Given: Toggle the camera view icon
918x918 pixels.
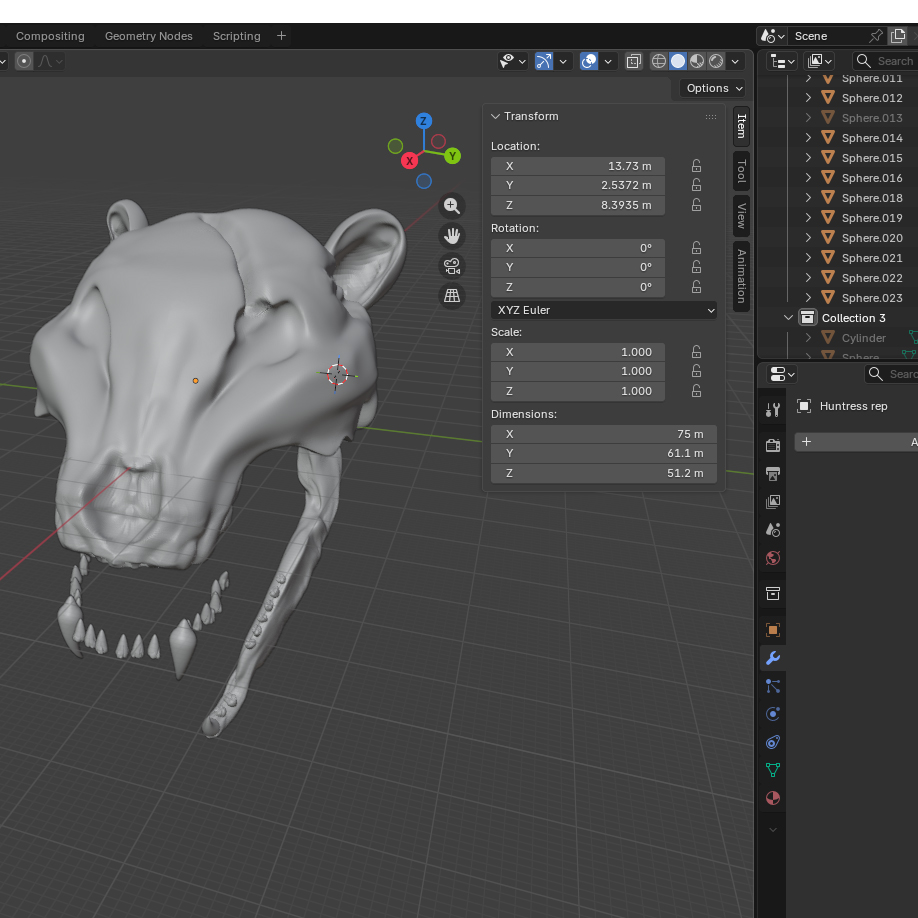Looking at the screenshot, I should tap(452, 266).
